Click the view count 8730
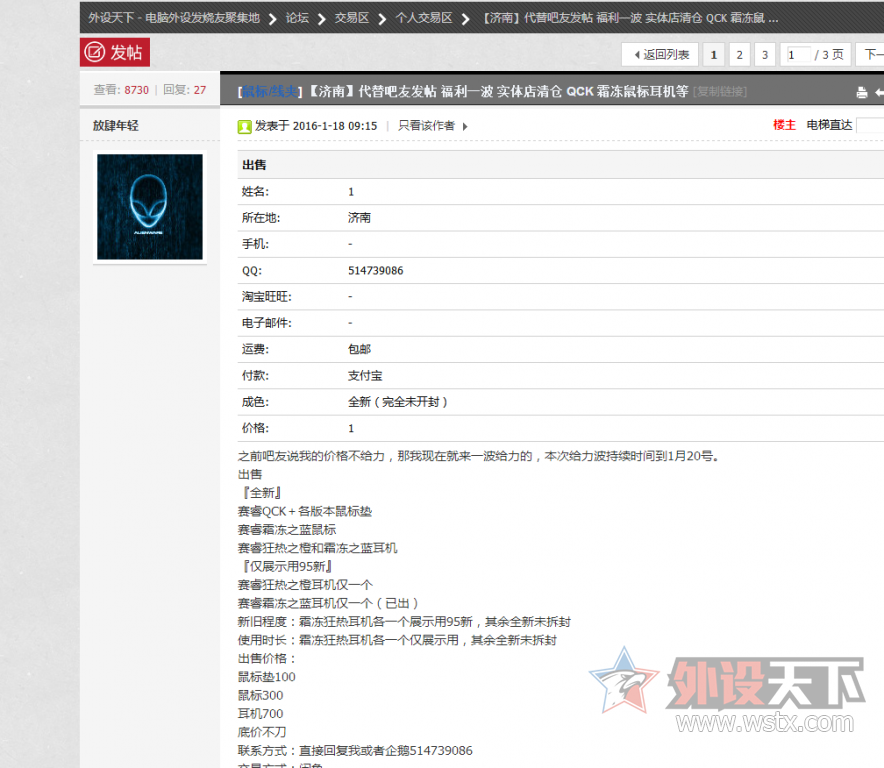Image resolution: width=884 pixels, height=768 pixels. pos(136,90)
